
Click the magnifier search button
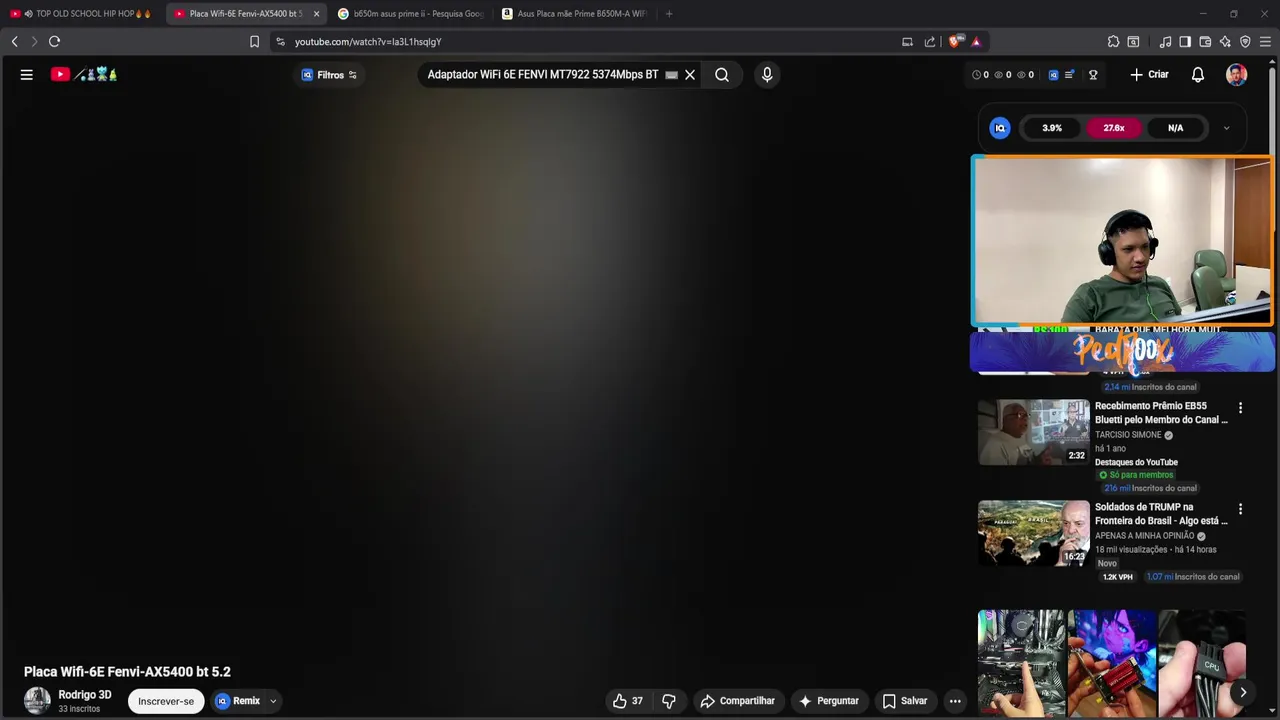point(722,75)
